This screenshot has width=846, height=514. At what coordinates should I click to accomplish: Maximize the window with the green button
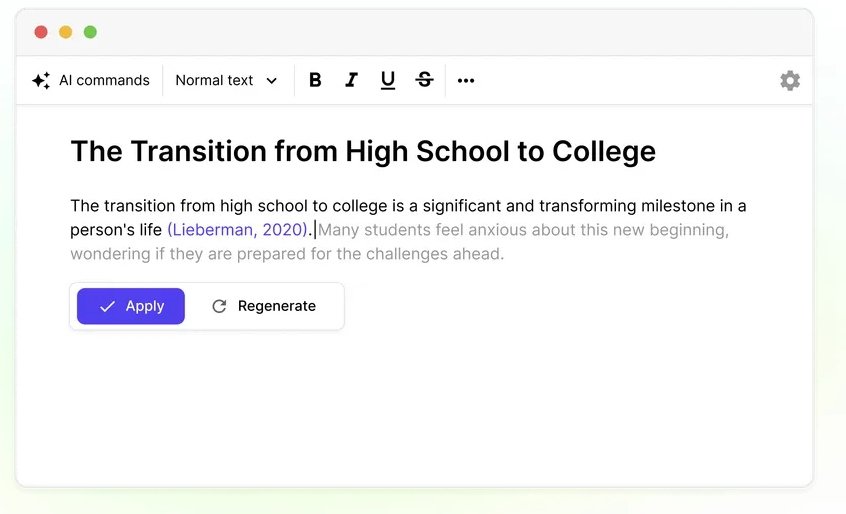pos(91,32)
